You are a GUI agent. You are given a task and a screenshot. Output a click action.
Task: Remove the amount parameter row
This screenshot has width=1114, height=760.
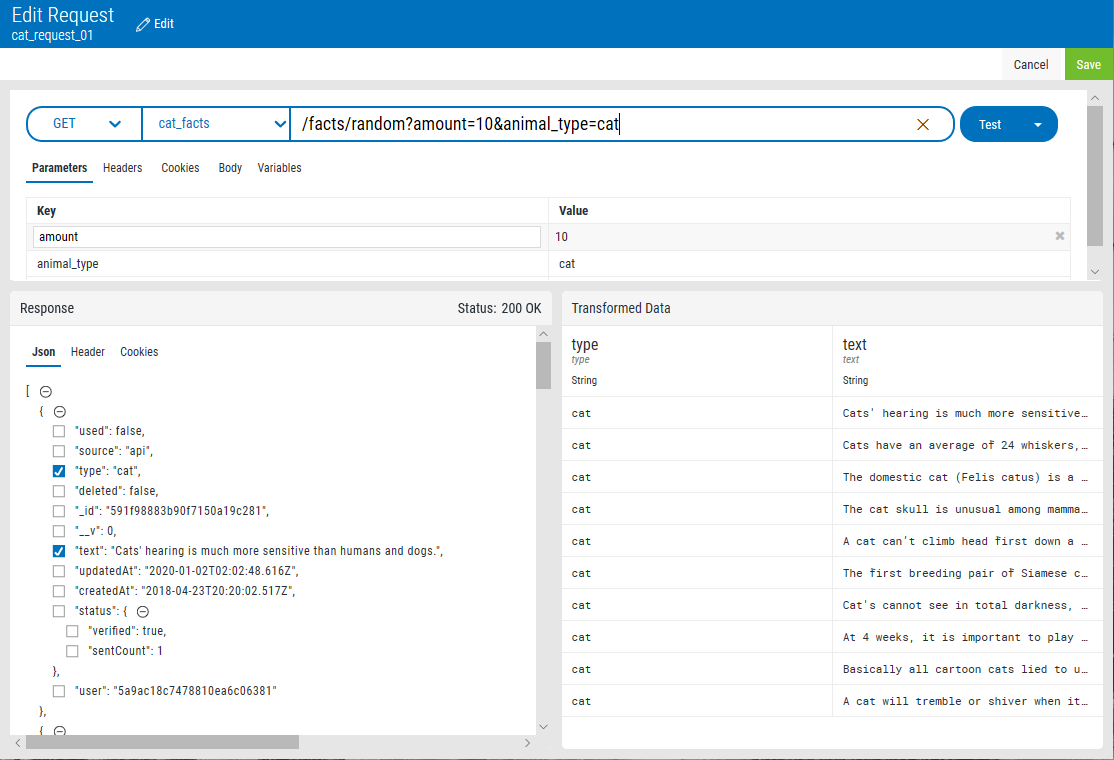point(1059,236)
